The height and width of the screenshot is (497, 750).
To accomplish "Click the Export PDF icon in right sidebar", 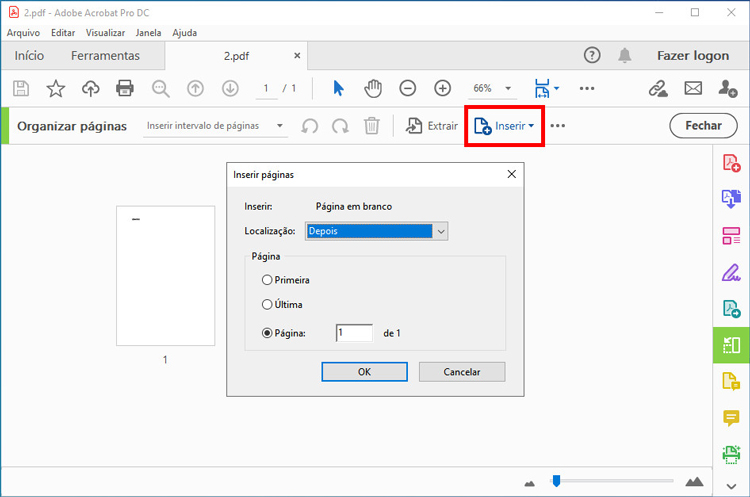I will pos(731,199).
